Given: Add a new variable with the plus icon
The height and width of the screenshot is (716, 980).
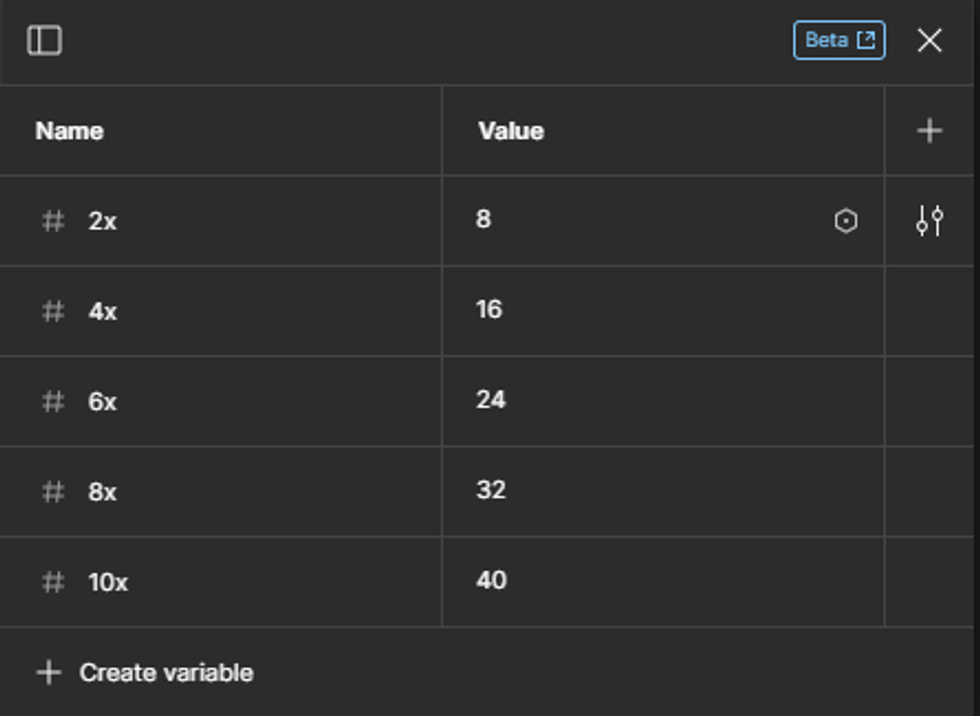Looking at the screenshot, I should 929,129.
